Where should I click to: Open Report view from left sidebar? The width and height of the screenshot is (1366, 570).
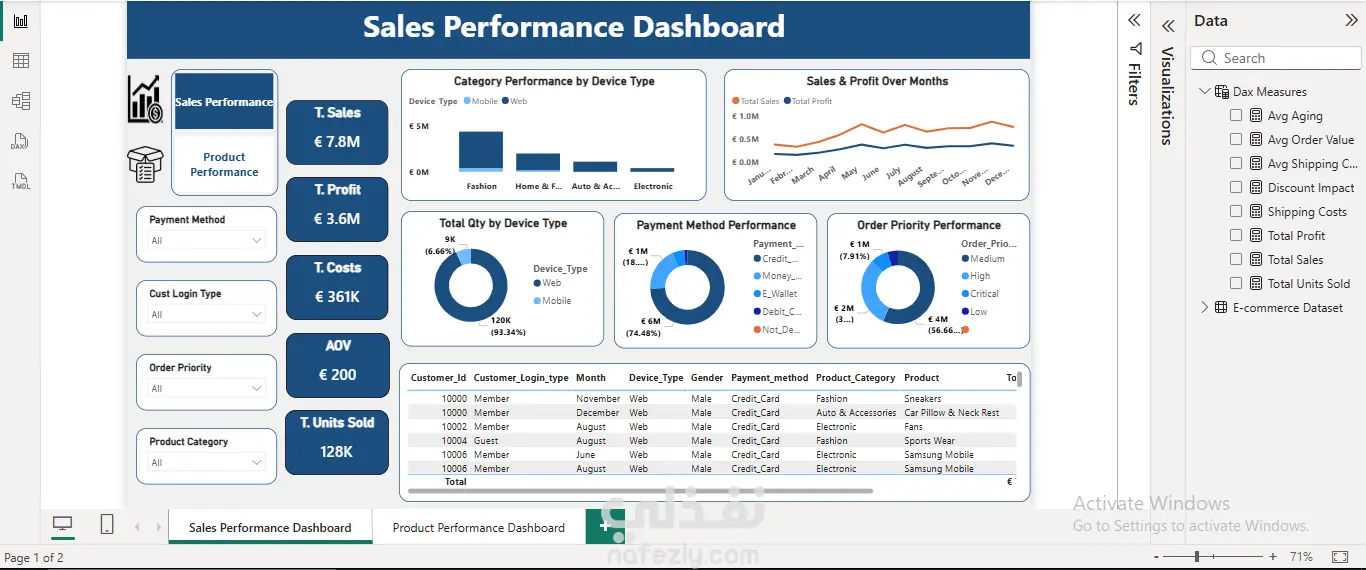[x=20, y=21]
